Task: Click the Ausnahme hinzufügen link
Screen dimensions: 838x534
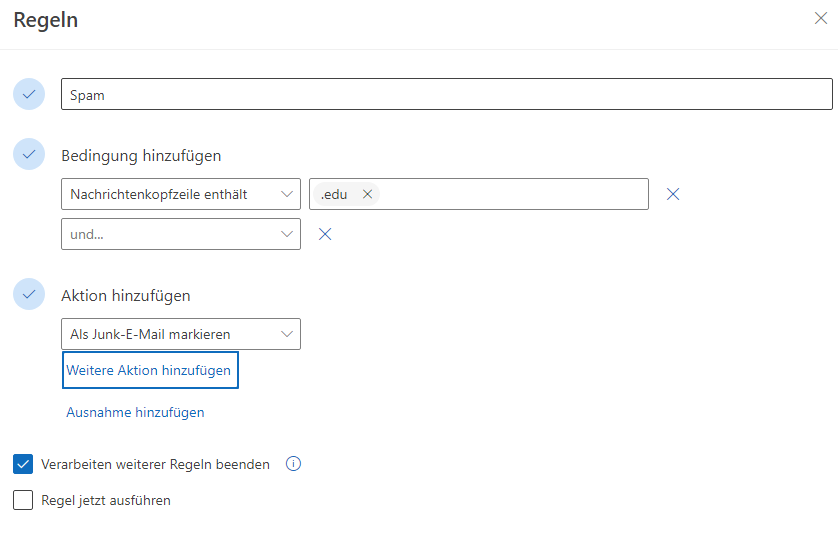Action: pyautogui.click(x=135, y=412)
